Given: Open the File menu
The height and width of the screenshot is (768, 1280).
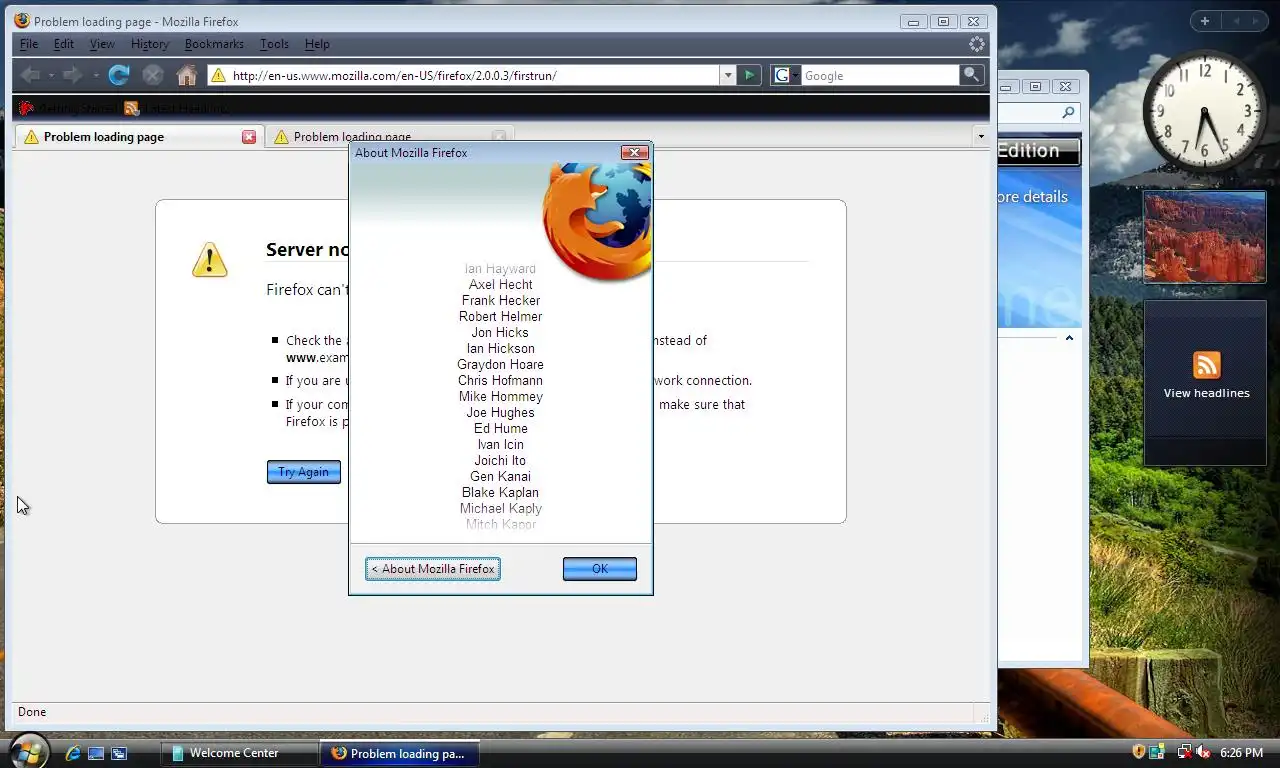Looking at the screenshot, I should click(29, 44).
